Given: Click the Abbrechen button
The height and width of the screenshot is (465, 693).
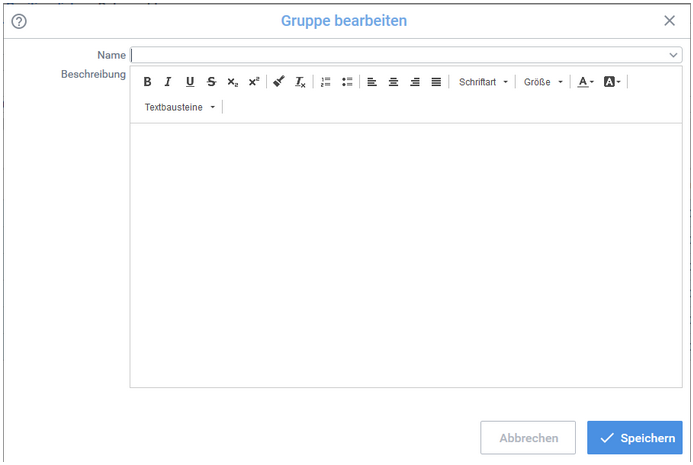Looking at the screenshot, I should [528, 438].
